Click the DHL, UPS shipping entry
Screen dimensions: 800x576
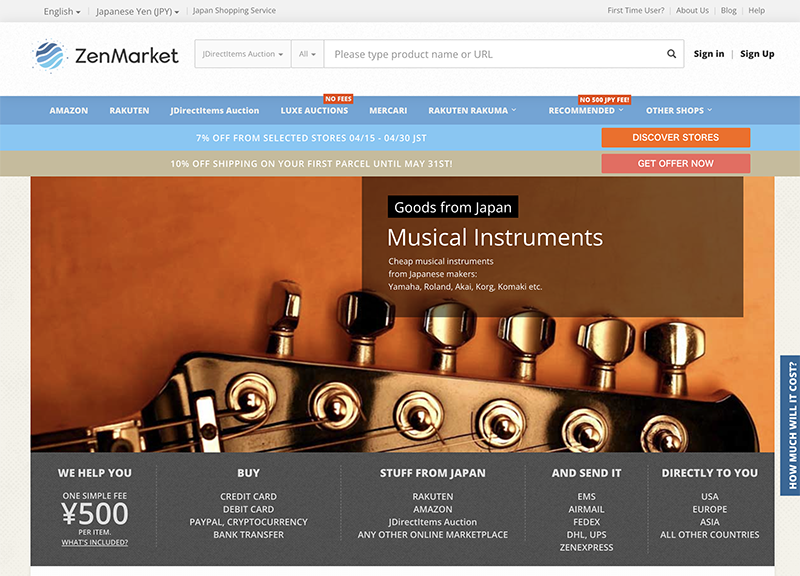pos(586,535)
